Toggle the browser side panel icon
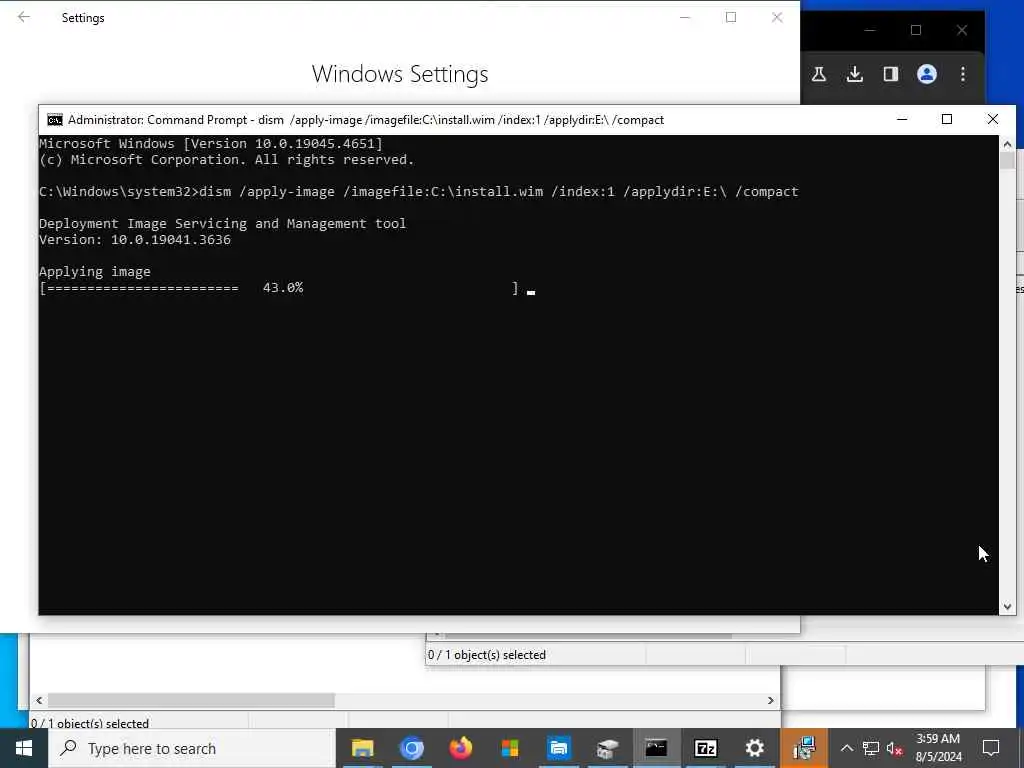 pos(891,74)
